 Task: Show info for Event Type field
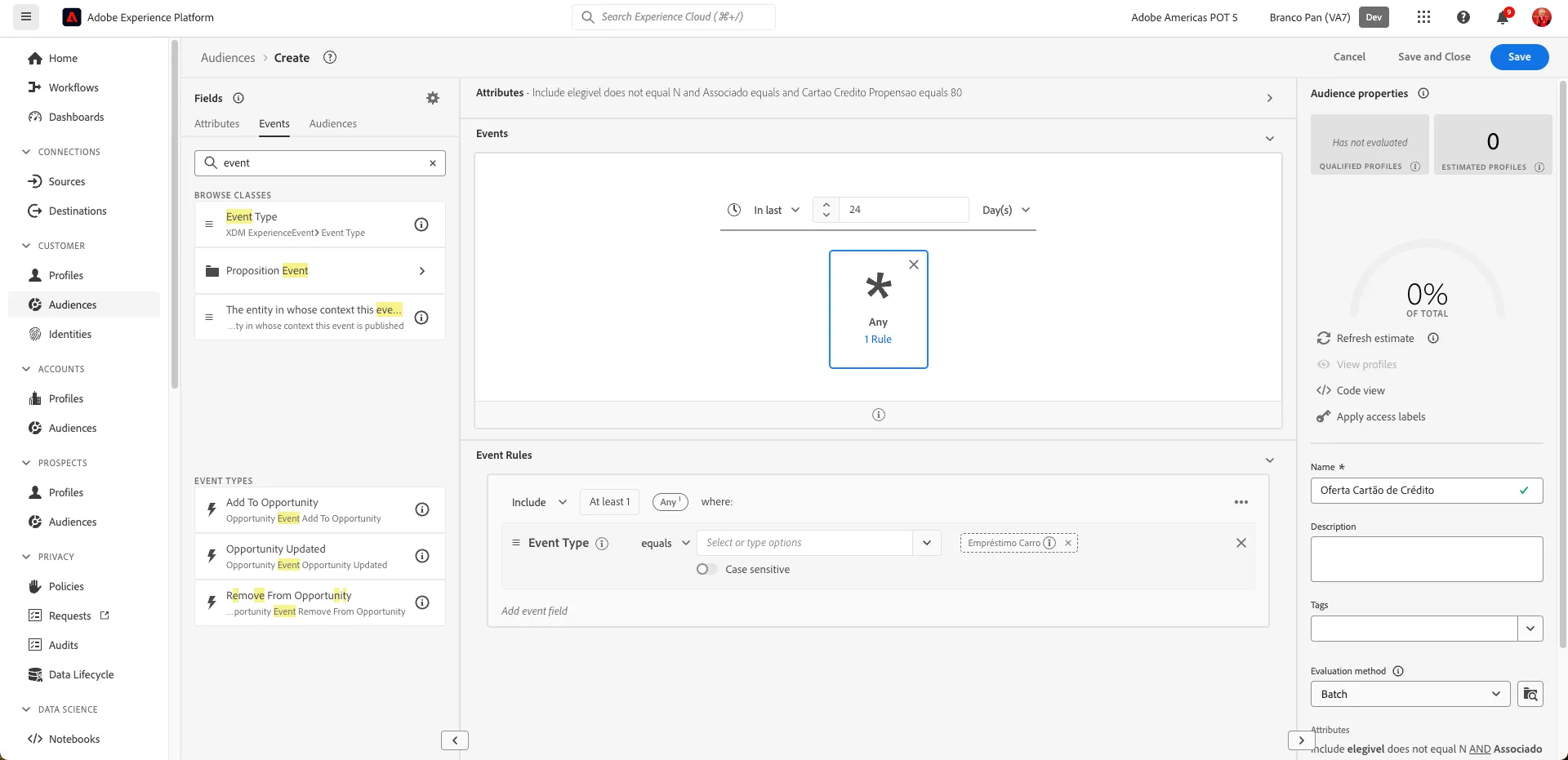coord(421,224)
